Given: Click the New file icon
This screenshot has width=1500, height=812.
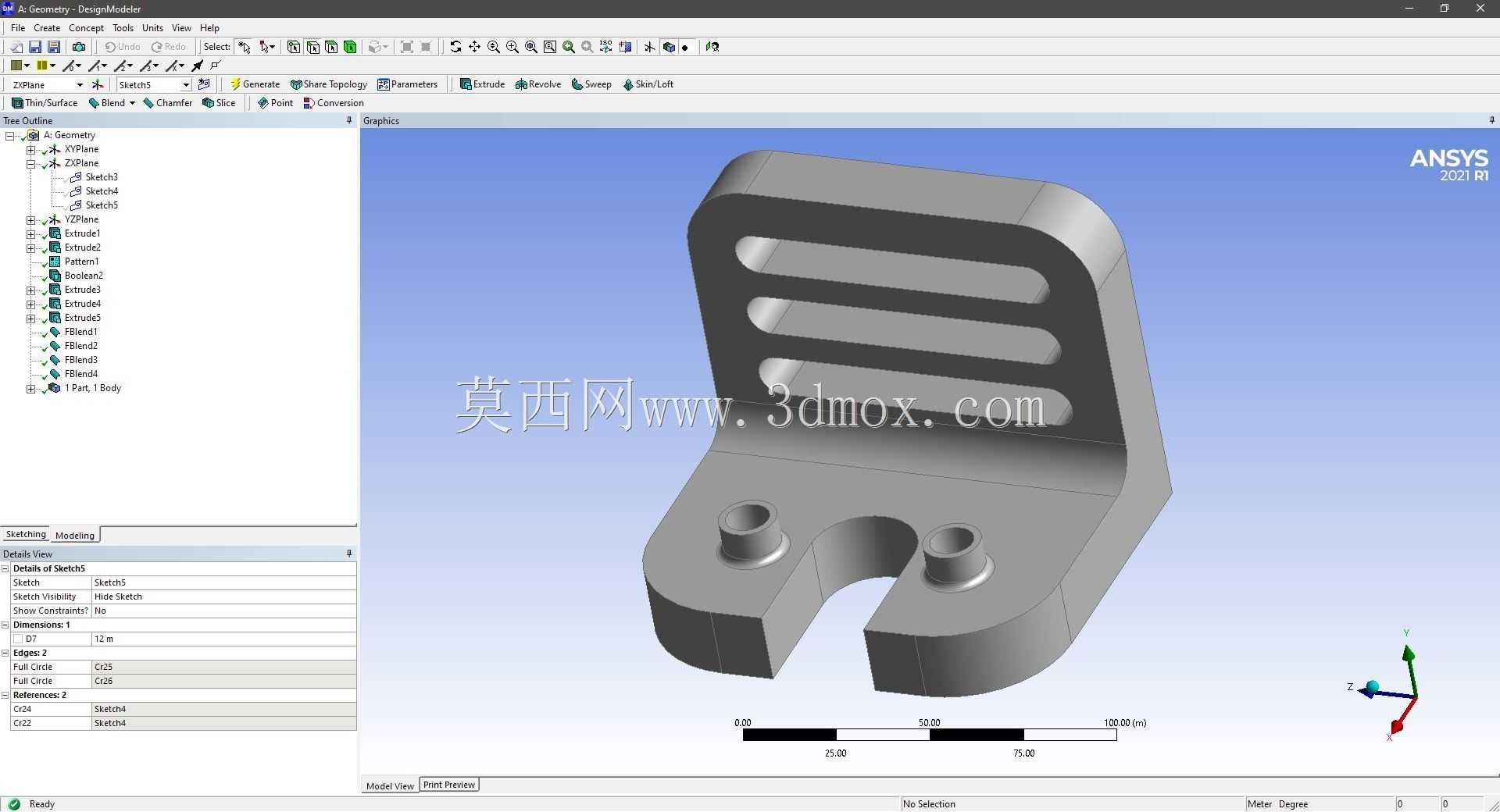Looking at the screenshot, I should coord(16,47).
